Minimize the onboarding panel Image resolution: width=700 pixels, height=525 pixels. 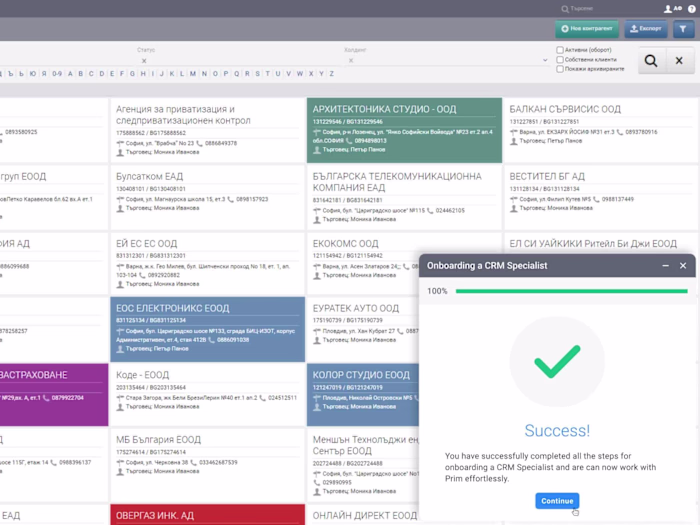click(666, 266)
